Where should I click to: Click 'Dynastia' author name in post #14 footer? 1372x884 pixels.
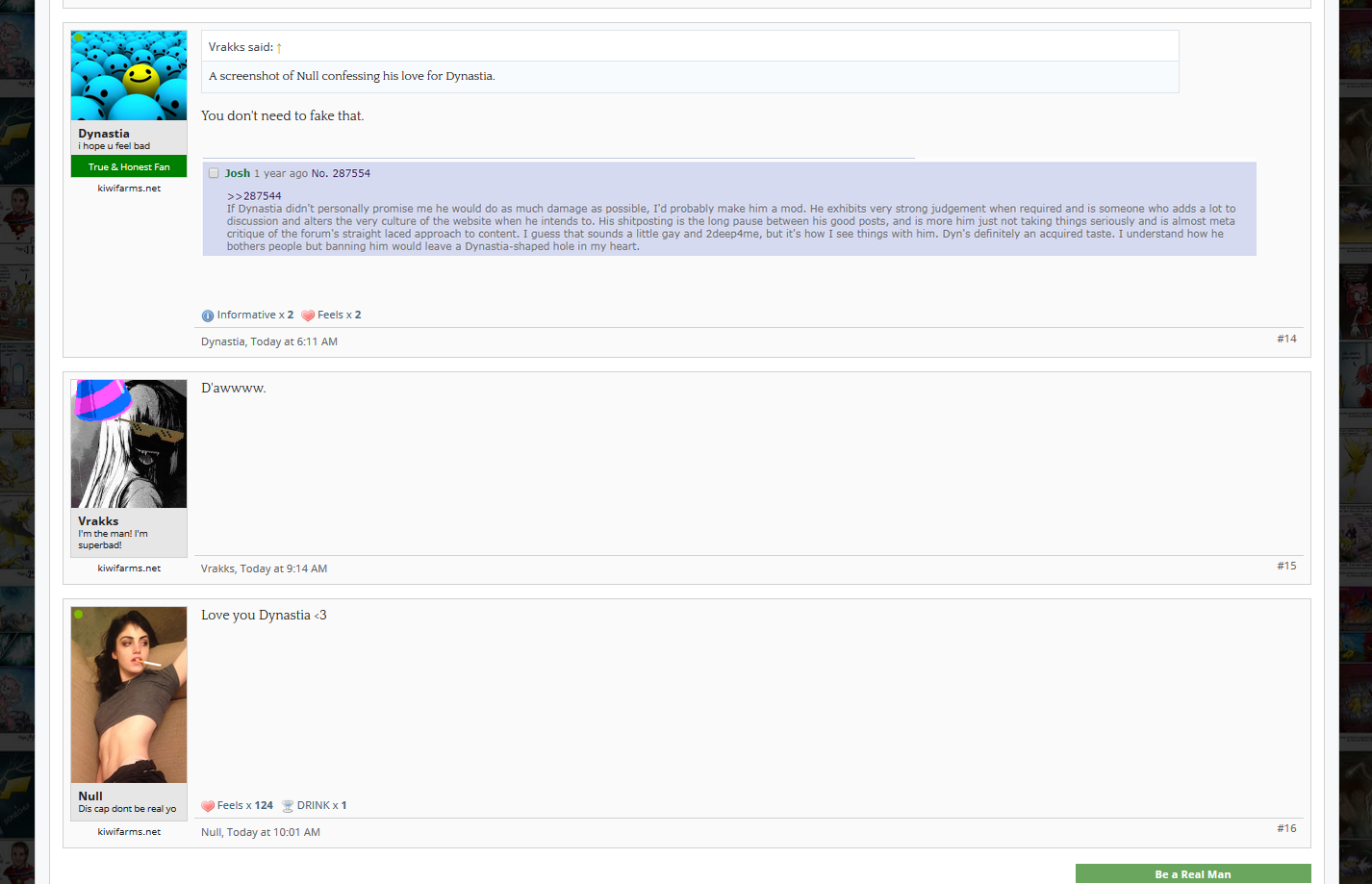(222, 341)
